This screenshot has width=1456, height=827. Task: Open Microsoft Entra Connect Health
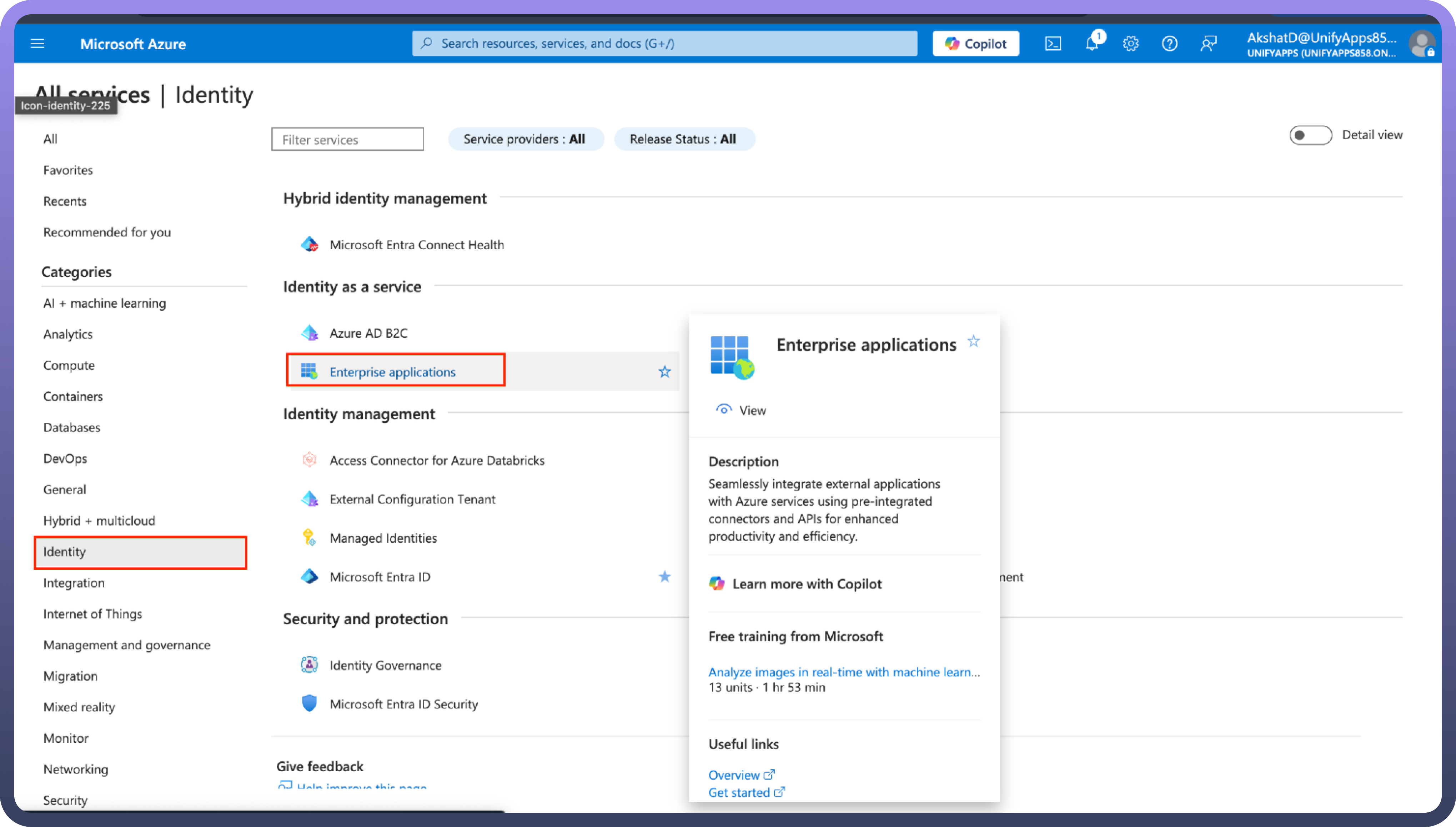(417, 245)
